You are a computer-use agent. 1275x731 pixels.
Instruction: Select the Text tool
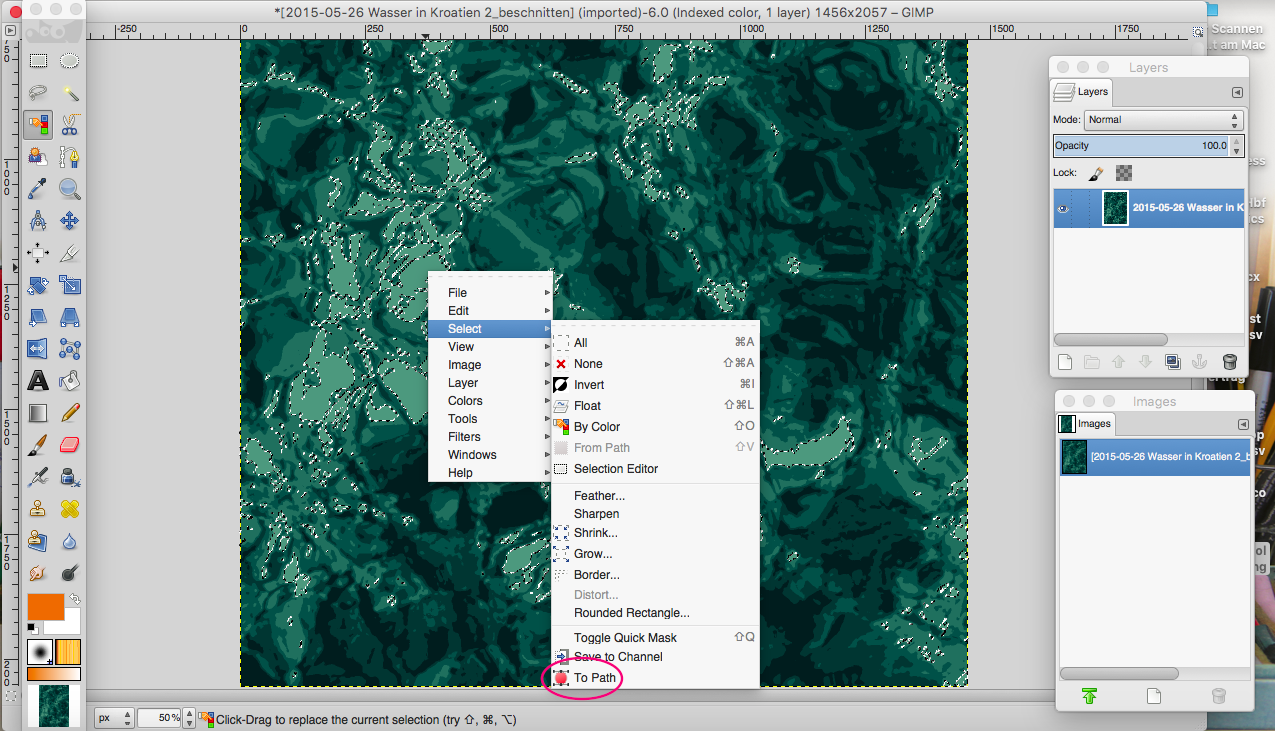[x=38, y=381]
